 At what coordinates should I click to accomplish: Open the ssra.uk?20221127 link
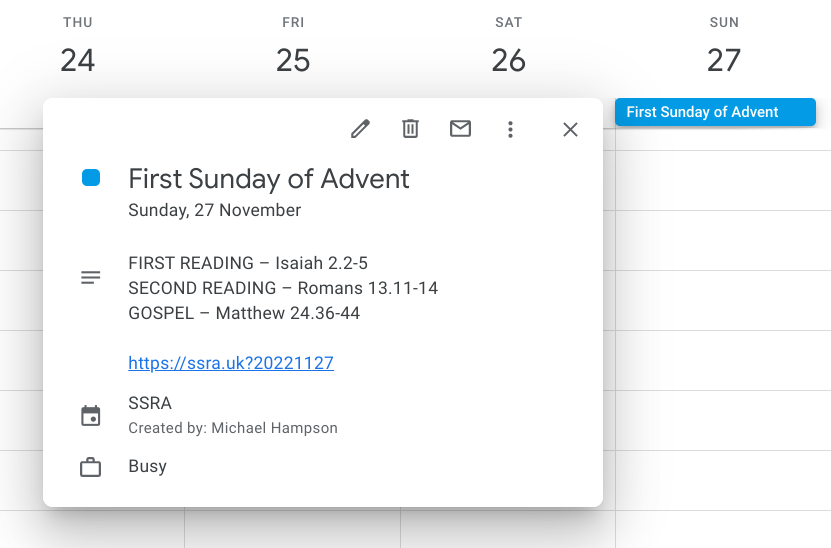click(231, 363)
